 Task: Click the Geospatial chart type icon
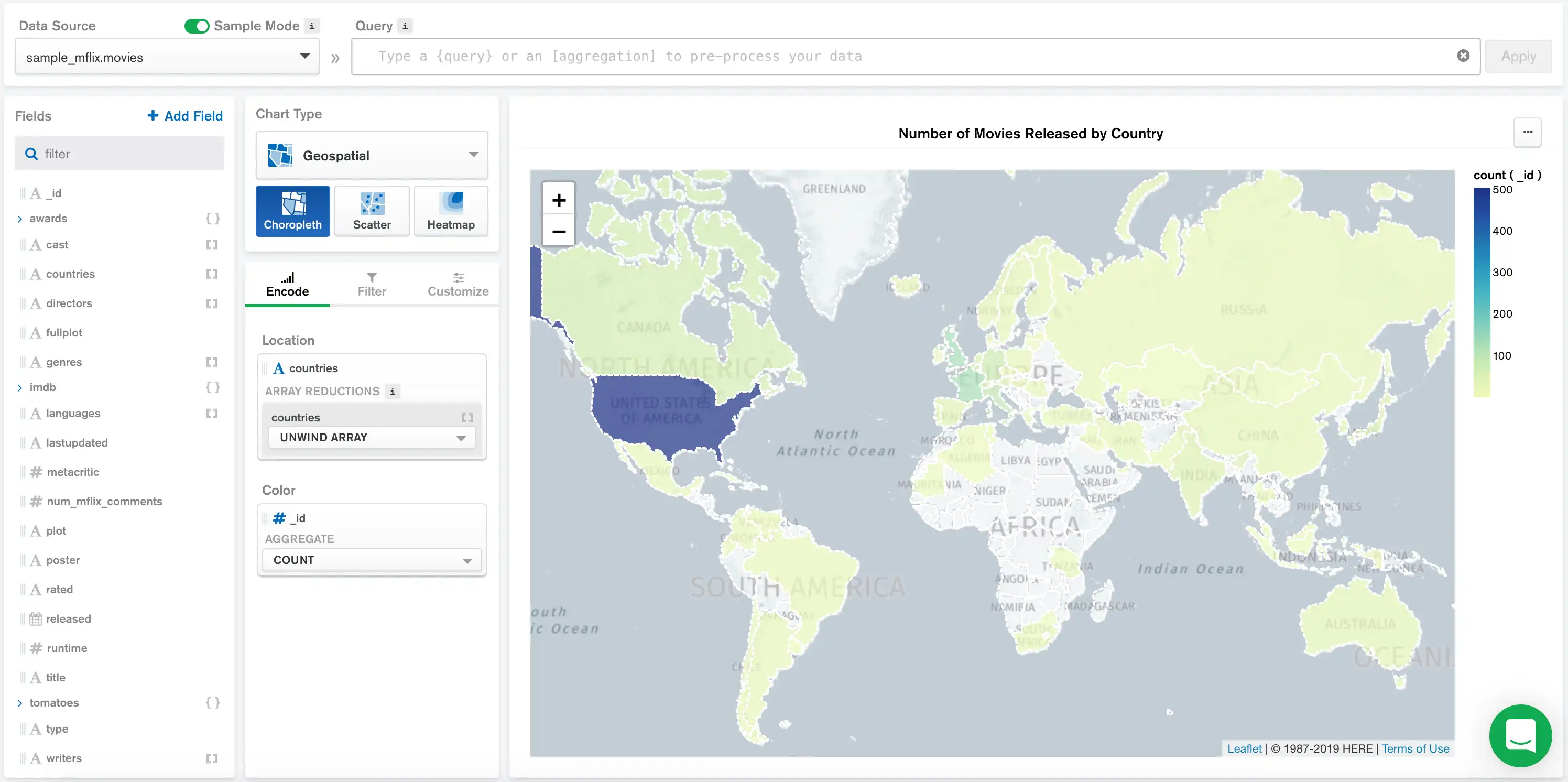coord(280,156)
